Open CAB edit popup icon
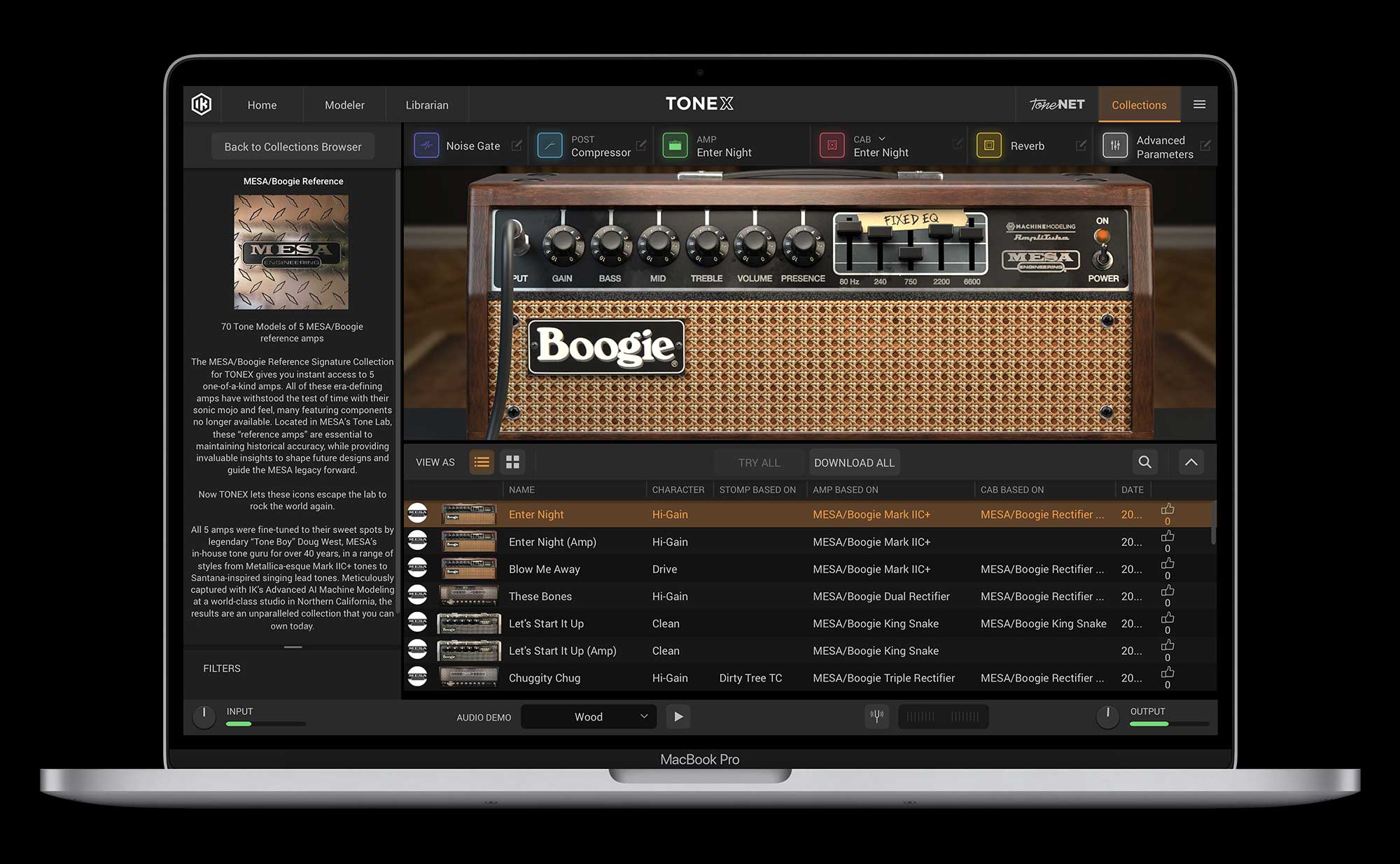This screenshot has width=1400, height=864. (x=958, y=144)
